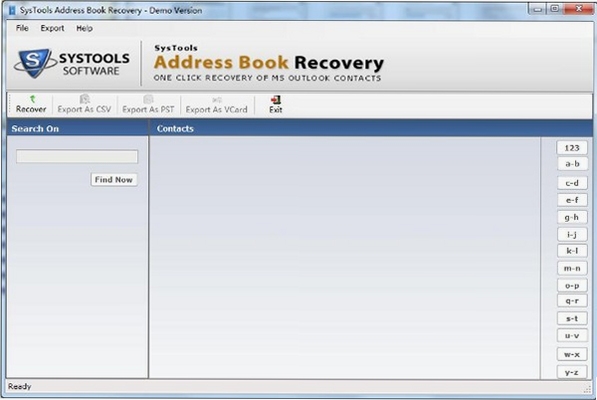The width and height of the screenshot is (597, 400).
Task: Click the app icon in title bar
Action: point(12,10)
